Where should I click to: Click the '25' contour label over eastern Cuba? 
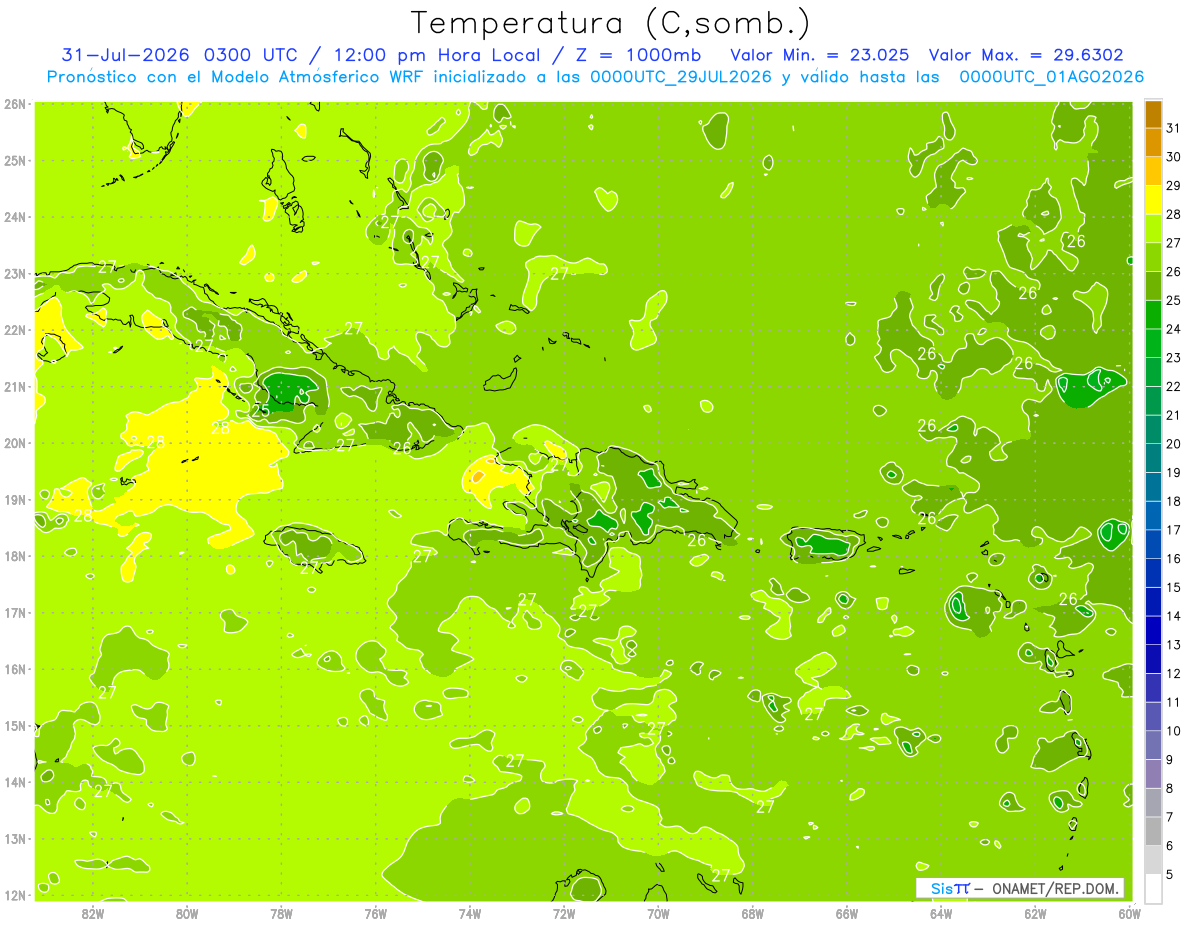(261, 410)
